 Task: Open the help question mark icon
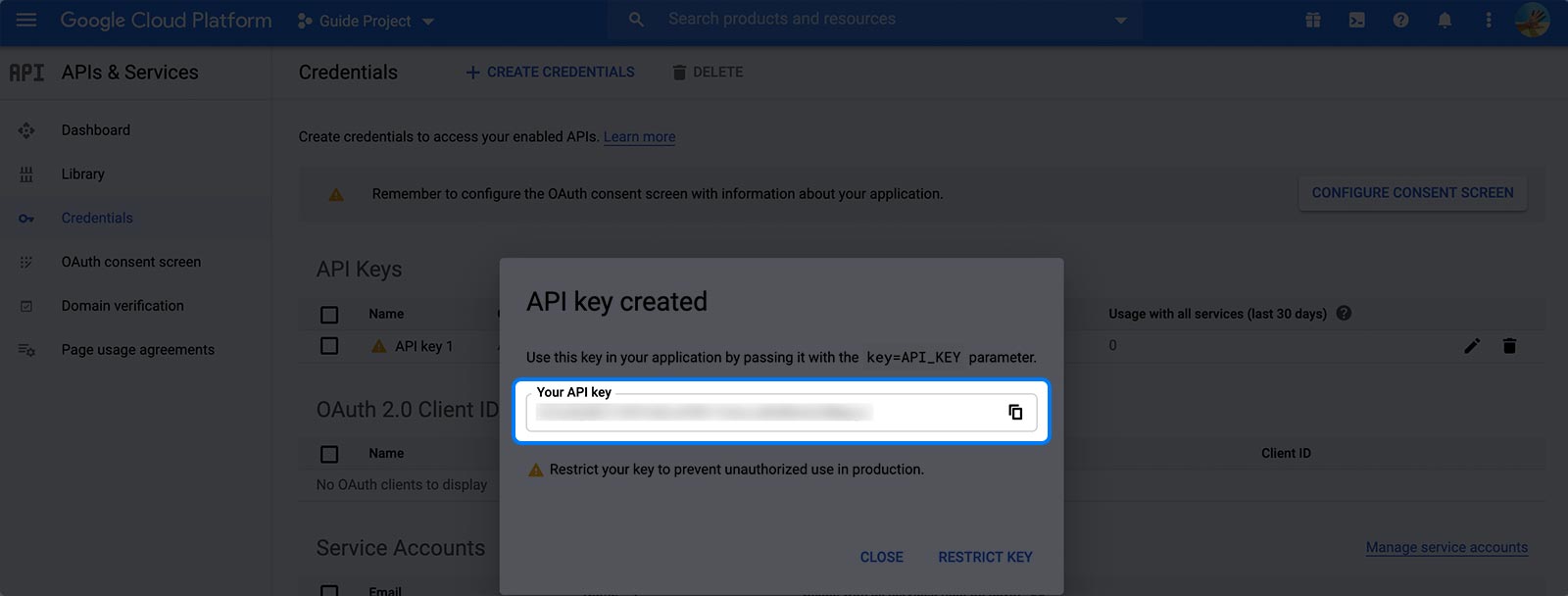(1400, 20)
